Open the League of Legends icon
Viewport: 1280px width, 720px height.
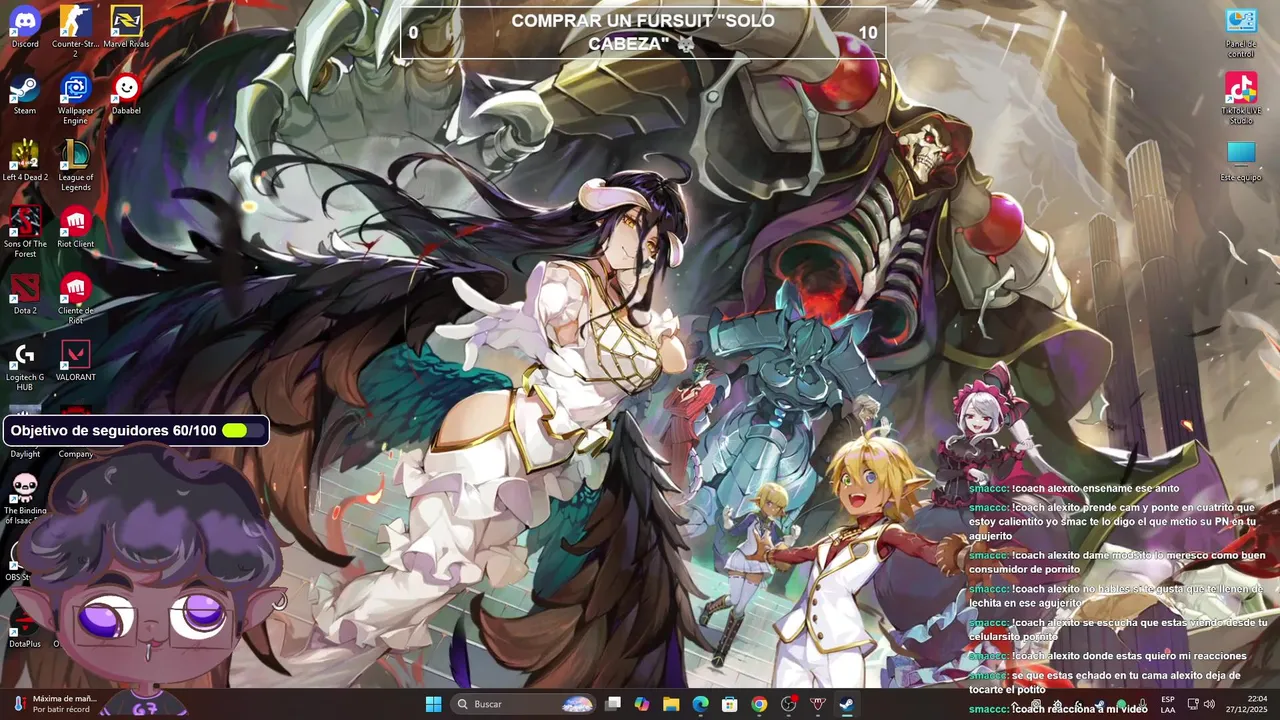pyautogui.click(x=75, y=165)
